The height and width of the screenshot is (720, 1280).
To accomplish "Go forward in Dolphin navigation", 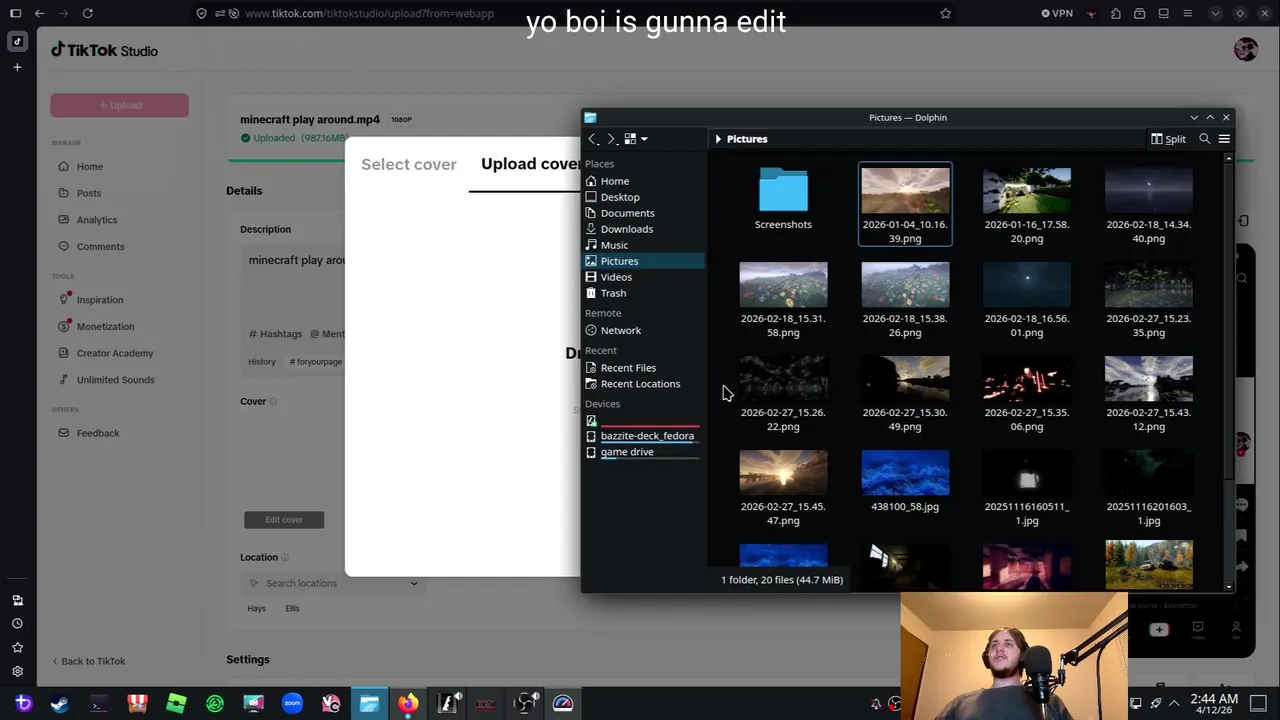I will click(x=611, y=139).
